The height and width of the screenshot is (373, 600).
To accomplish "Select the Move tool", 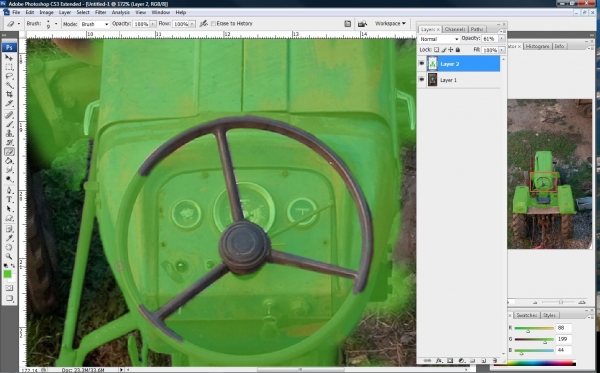I will 9,58.
